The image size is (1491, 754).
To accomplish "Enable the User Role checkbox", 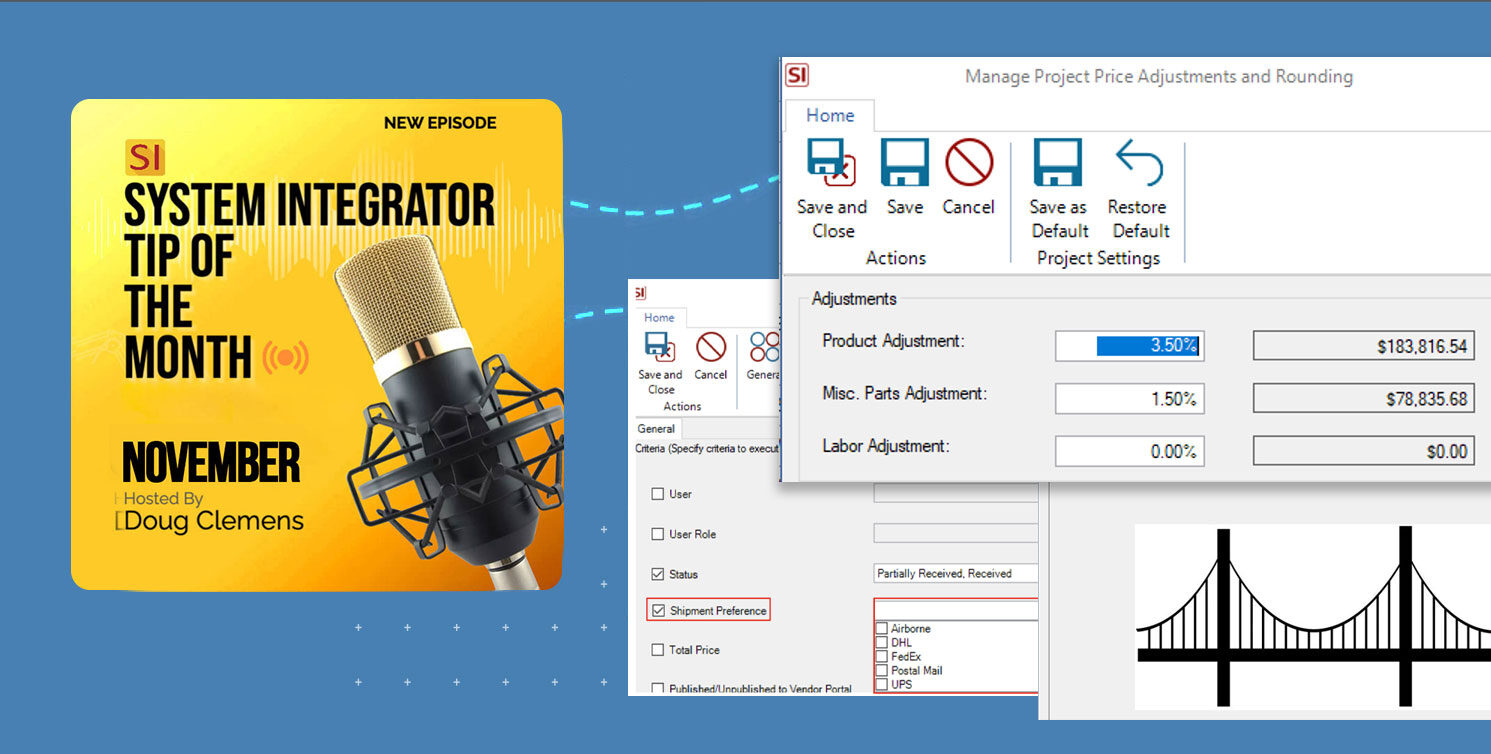I will click(x=658, y=534).
